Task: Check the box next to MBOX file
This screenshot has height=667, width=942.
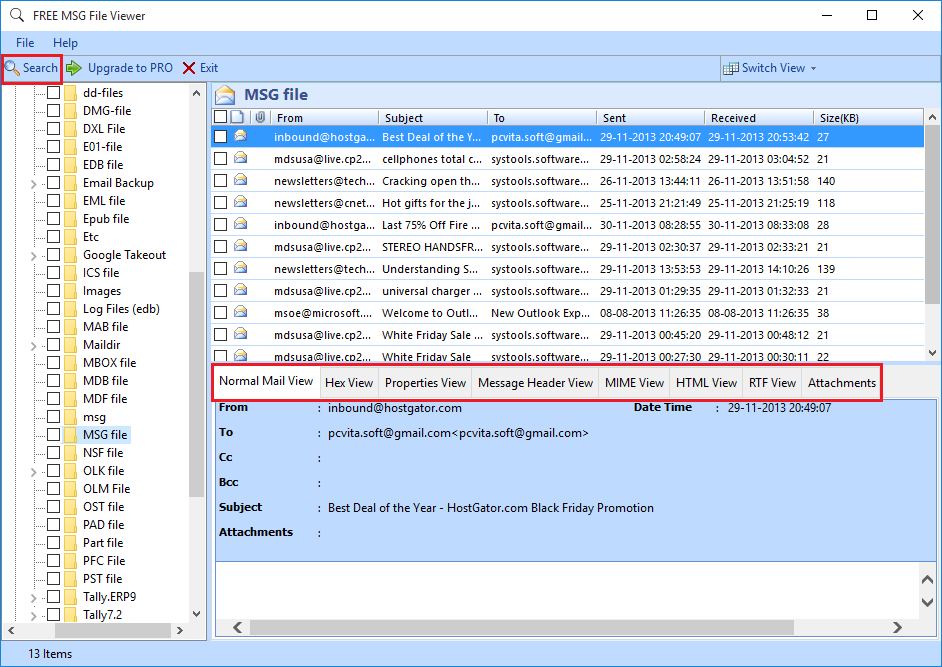Action: (x=53, y=363)
